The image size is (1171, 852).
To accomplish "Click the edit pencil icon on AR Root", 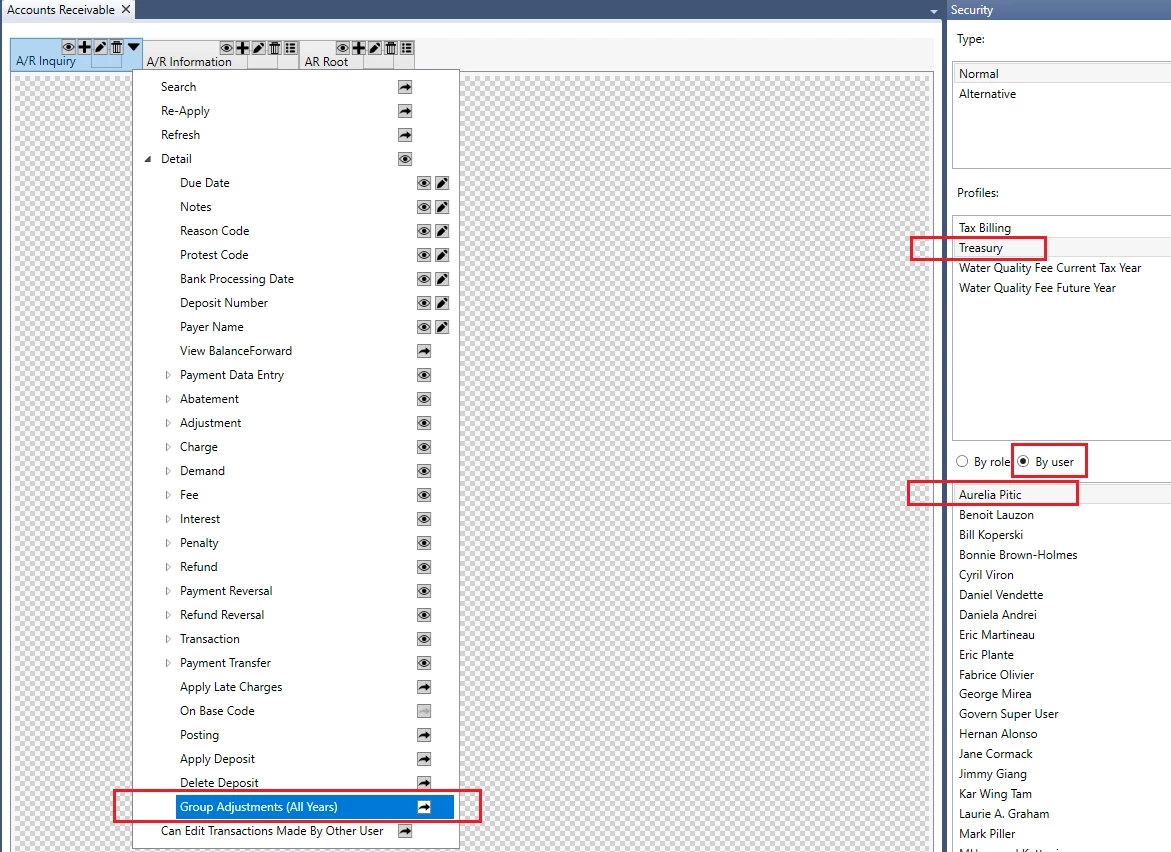I will [375, 48].
